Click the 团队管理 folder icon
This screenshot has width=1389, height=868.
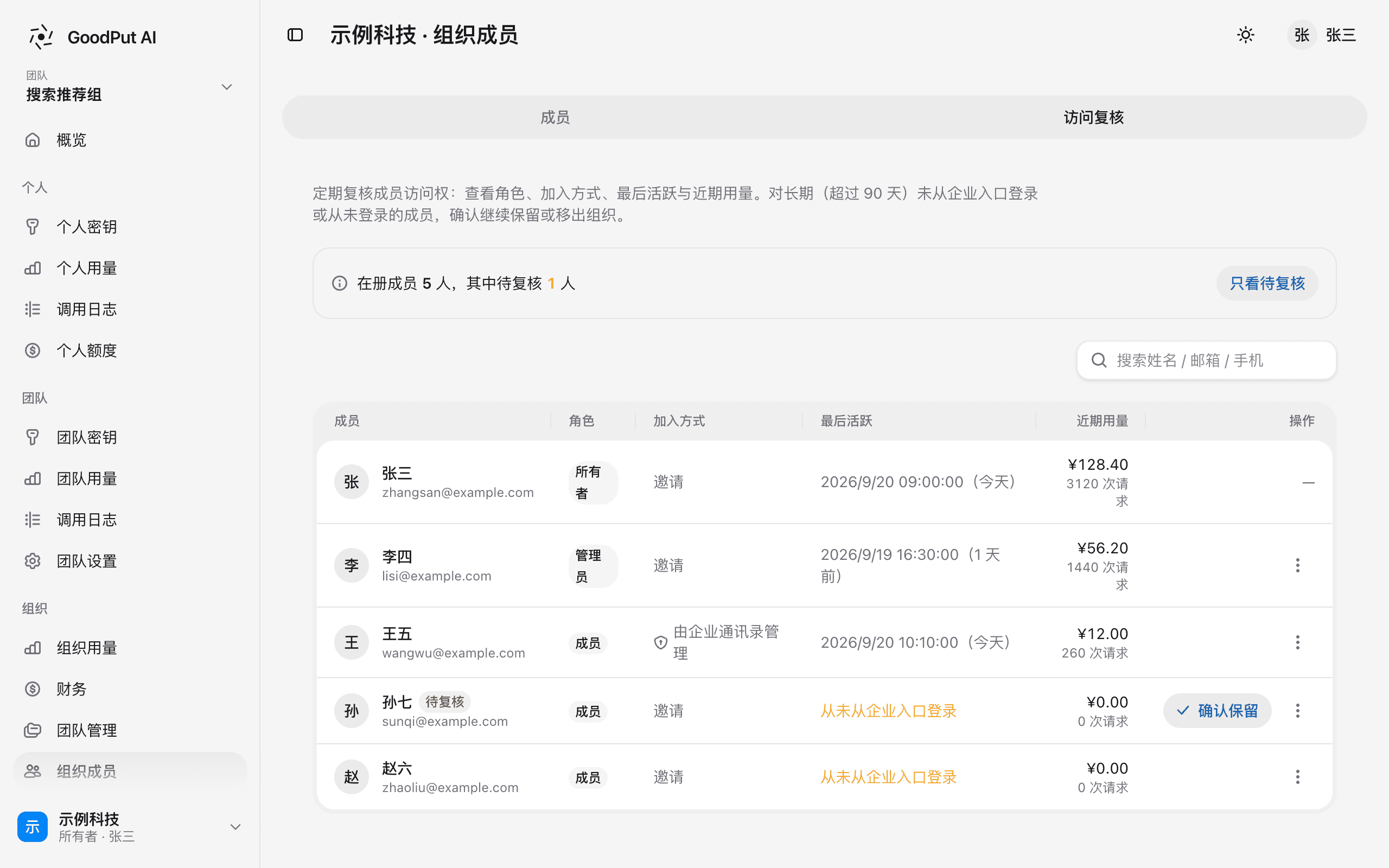(x=33, y=730)
